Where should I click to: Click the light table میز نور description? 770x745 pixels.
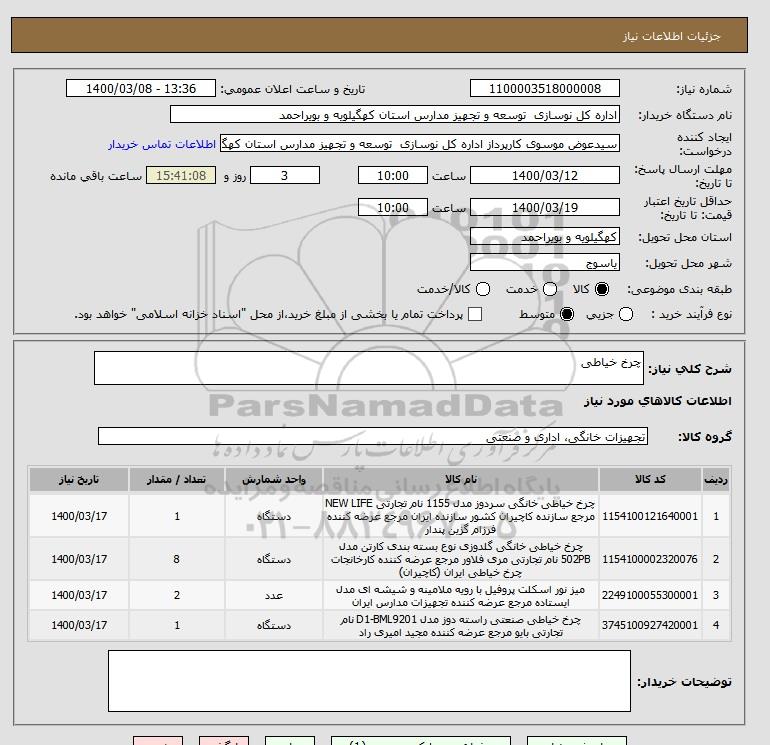tap(461, 596)
